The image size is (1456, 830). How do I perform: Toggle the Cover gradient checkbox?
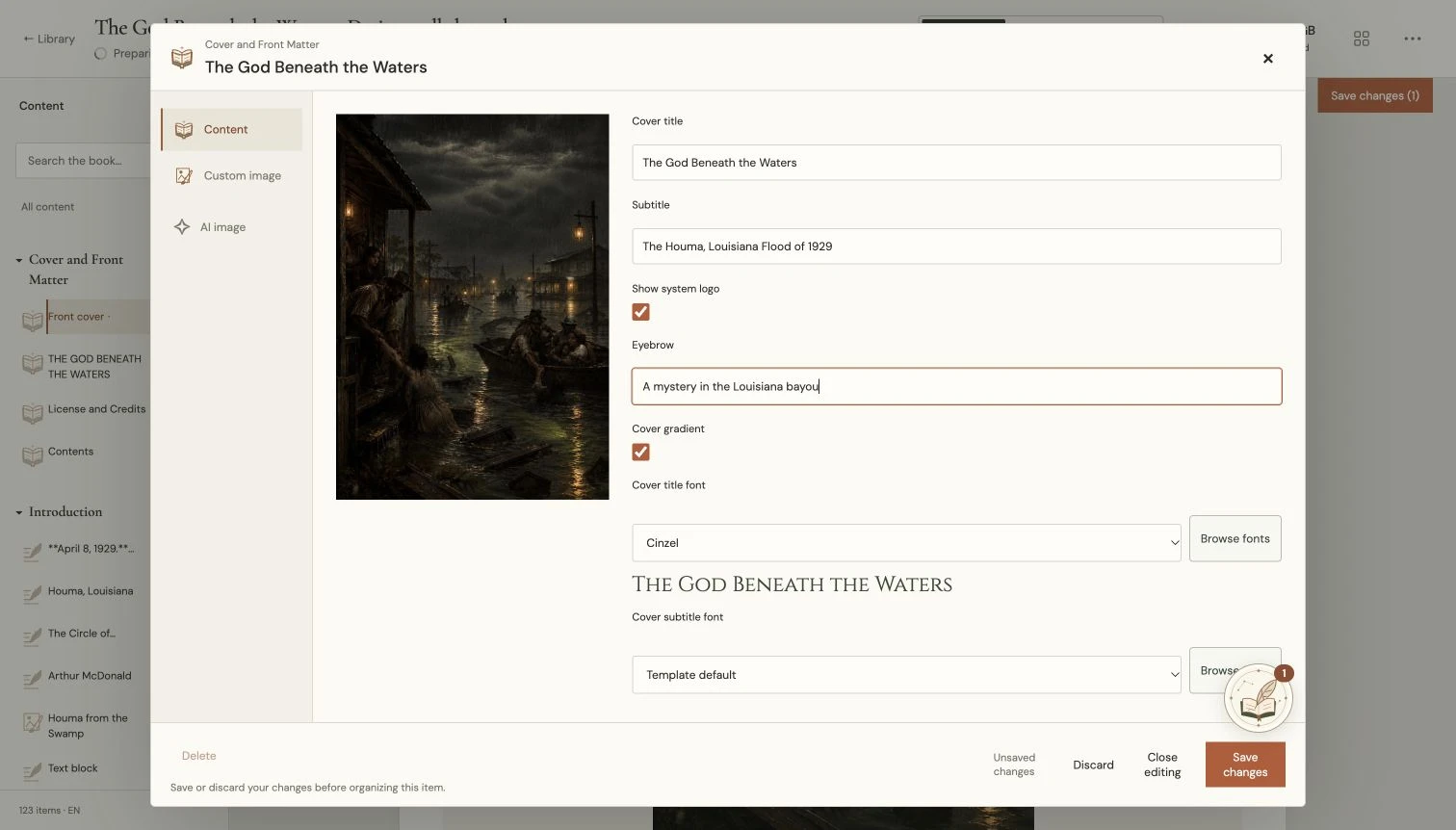tap(640, 452)
